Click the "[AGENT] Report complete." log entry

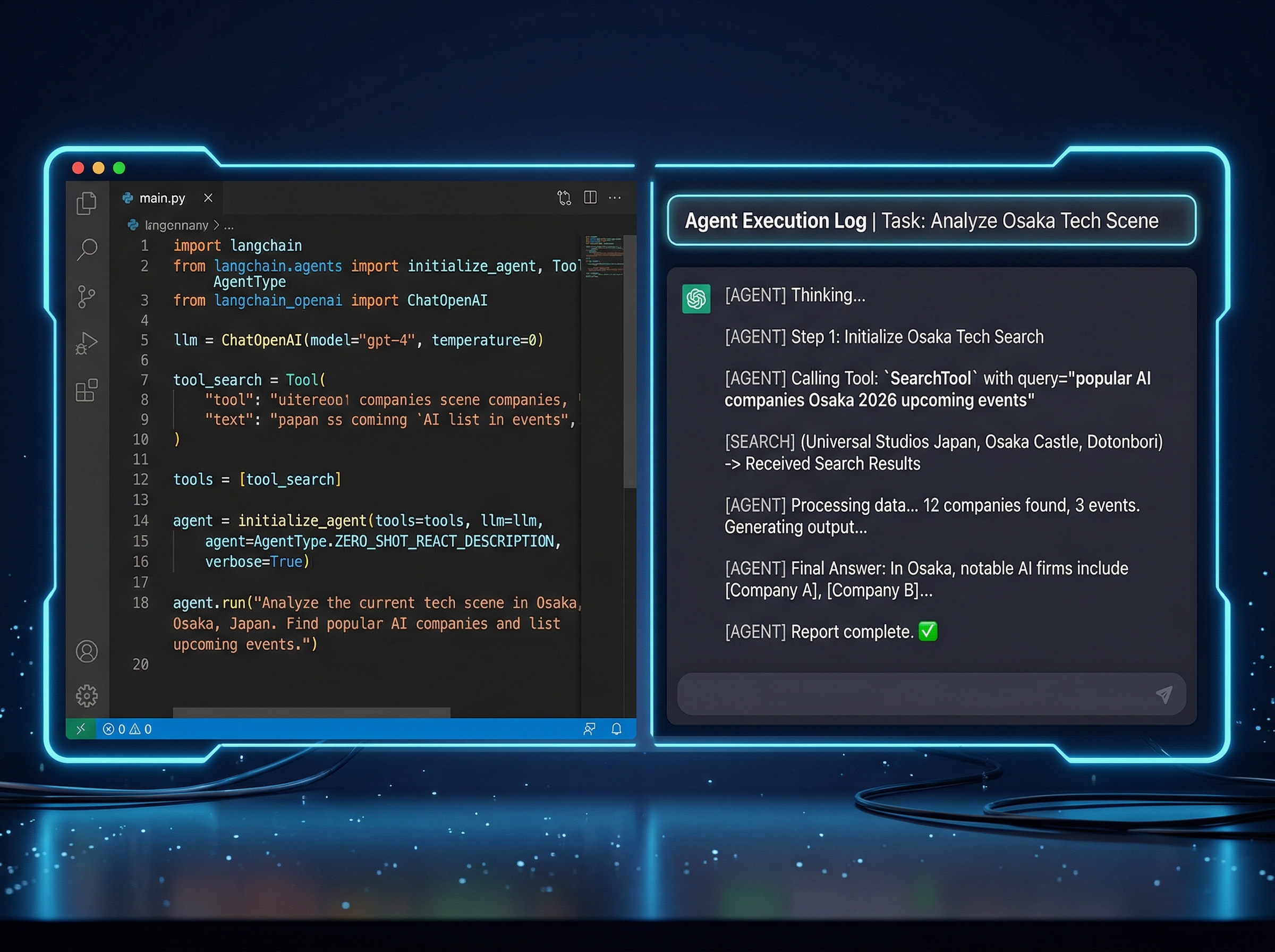(831, 632)
